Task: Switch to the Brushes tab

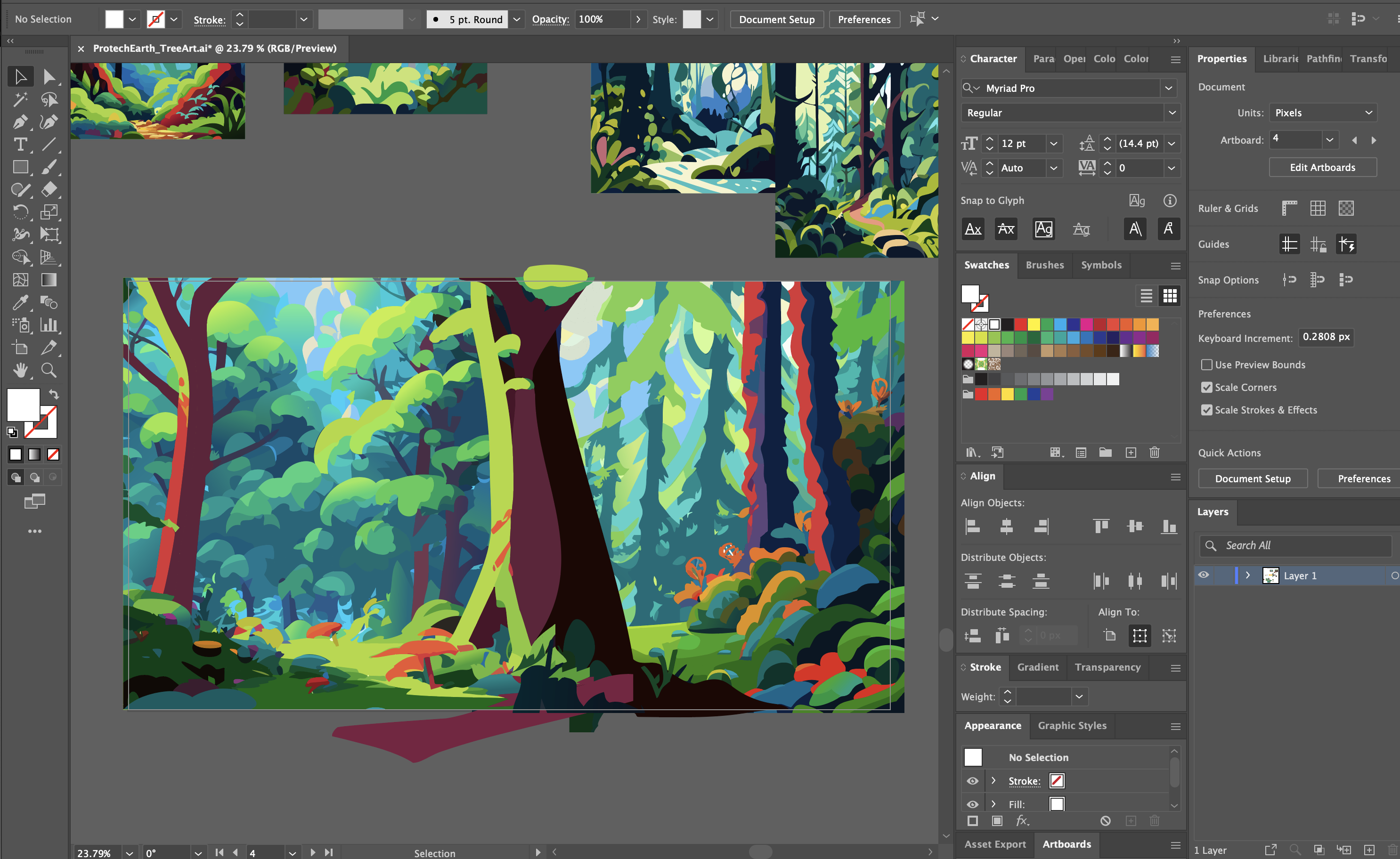Action: [1044, 265]
